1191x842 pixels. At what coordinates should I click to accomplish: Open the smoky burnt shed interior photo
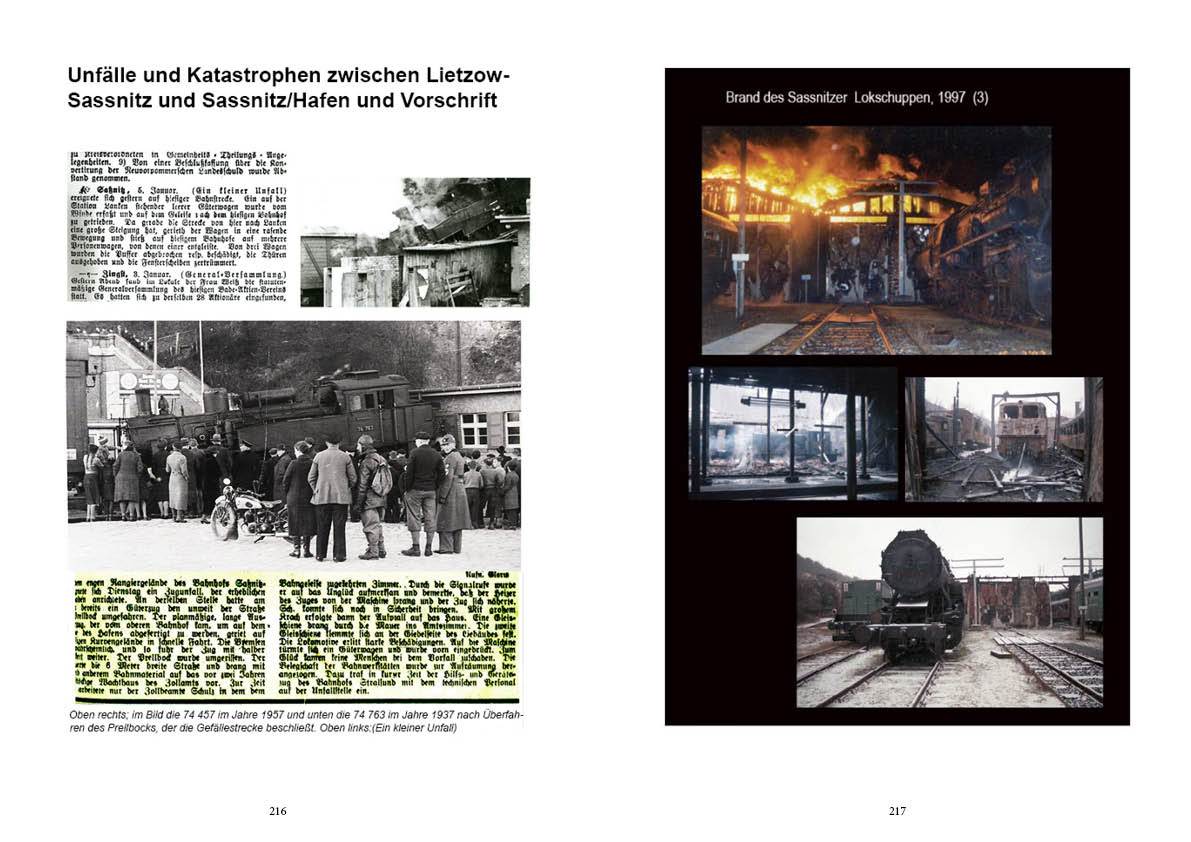pyautogui.click(x=793, y=433)
